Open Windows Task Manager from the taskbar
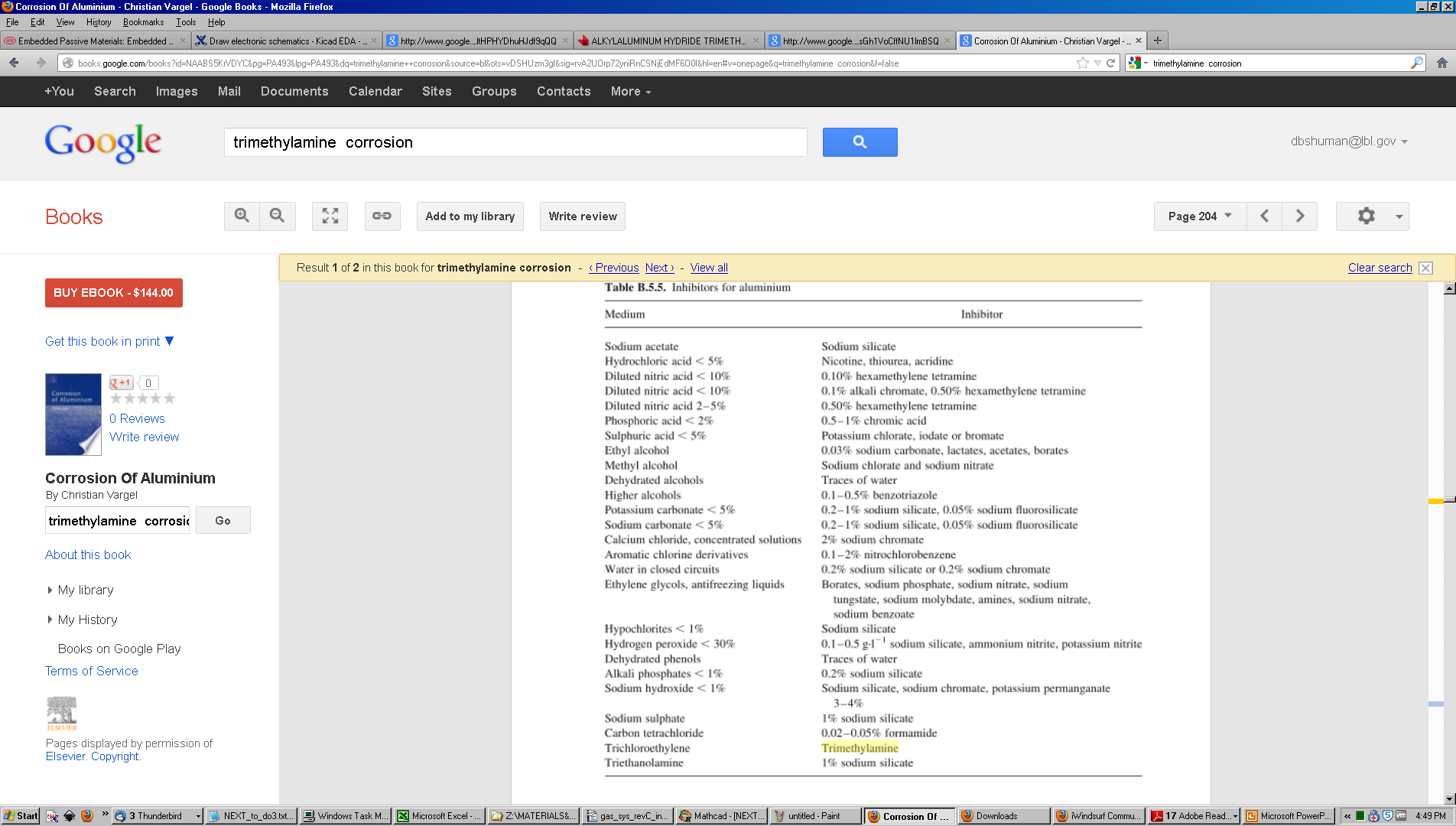Viewport: 1456px width, 826px height. click(346, 816)
